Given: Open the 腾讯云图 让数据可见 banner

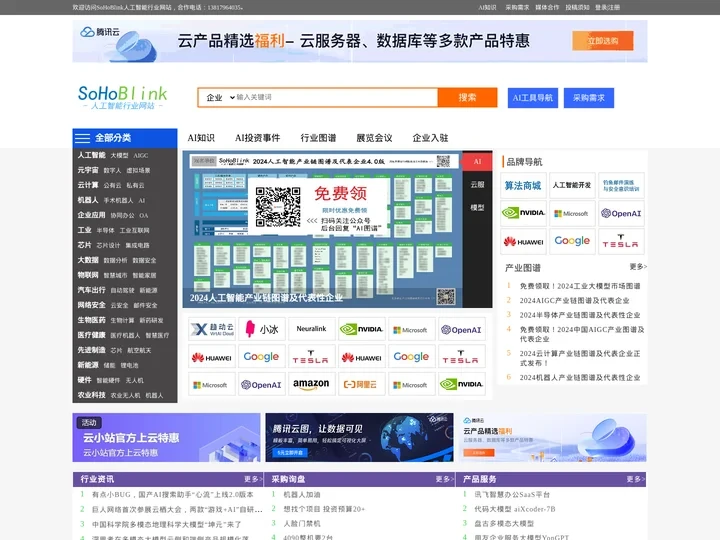Looking at the screenshot, I should (360, 437).
